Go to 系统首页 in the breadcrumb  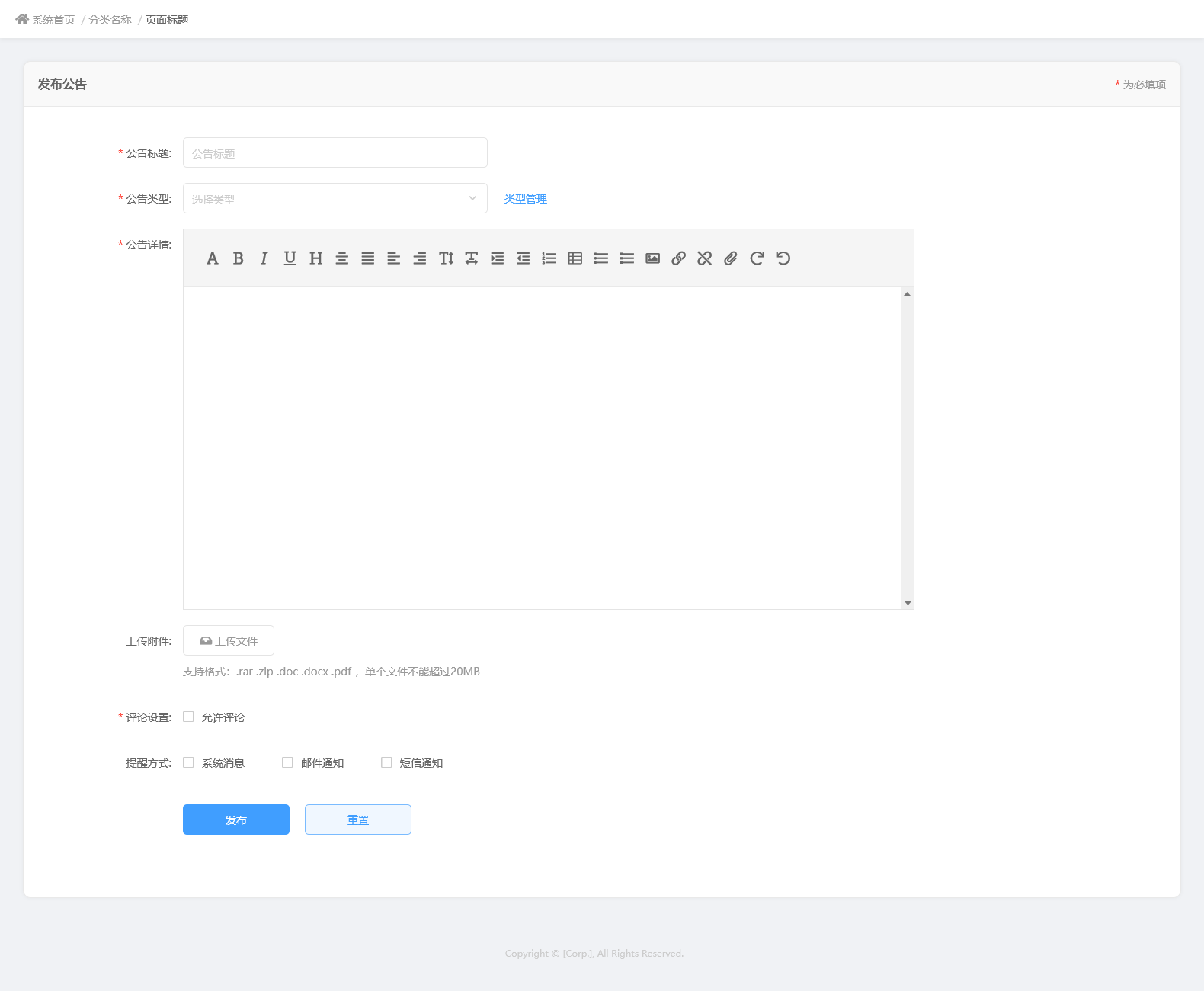(53, 20)
